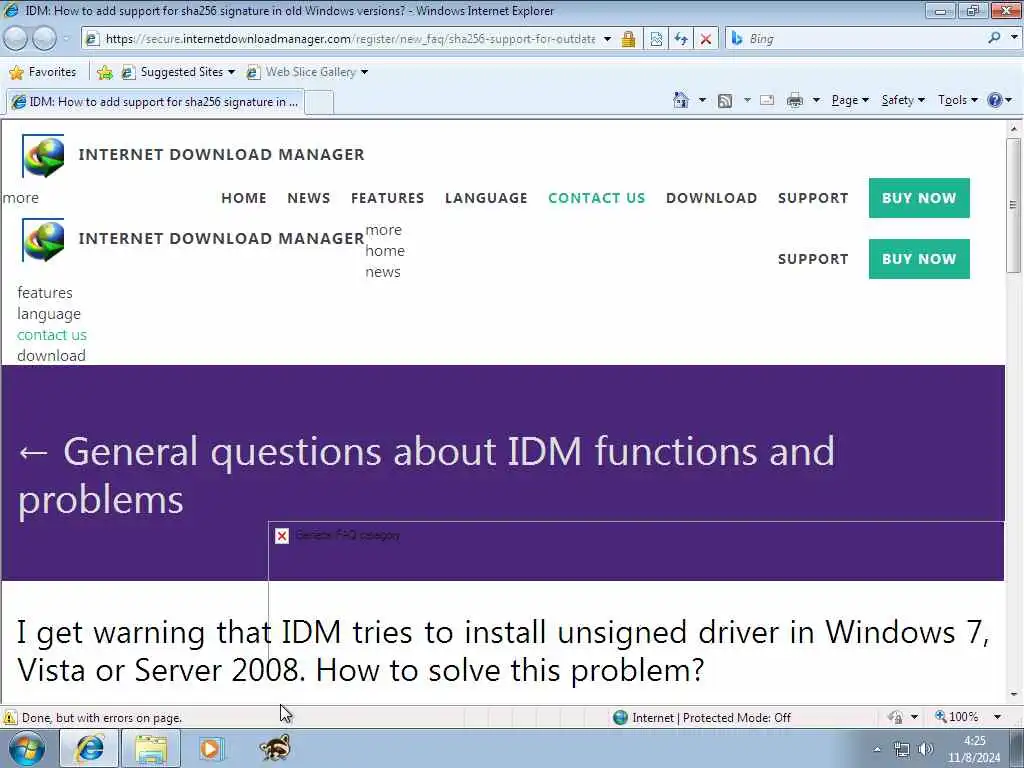This screenshot has height=768, width=1024.
Task: Click DOWNLOAD in site navigation
Action: tap(711, 198)
